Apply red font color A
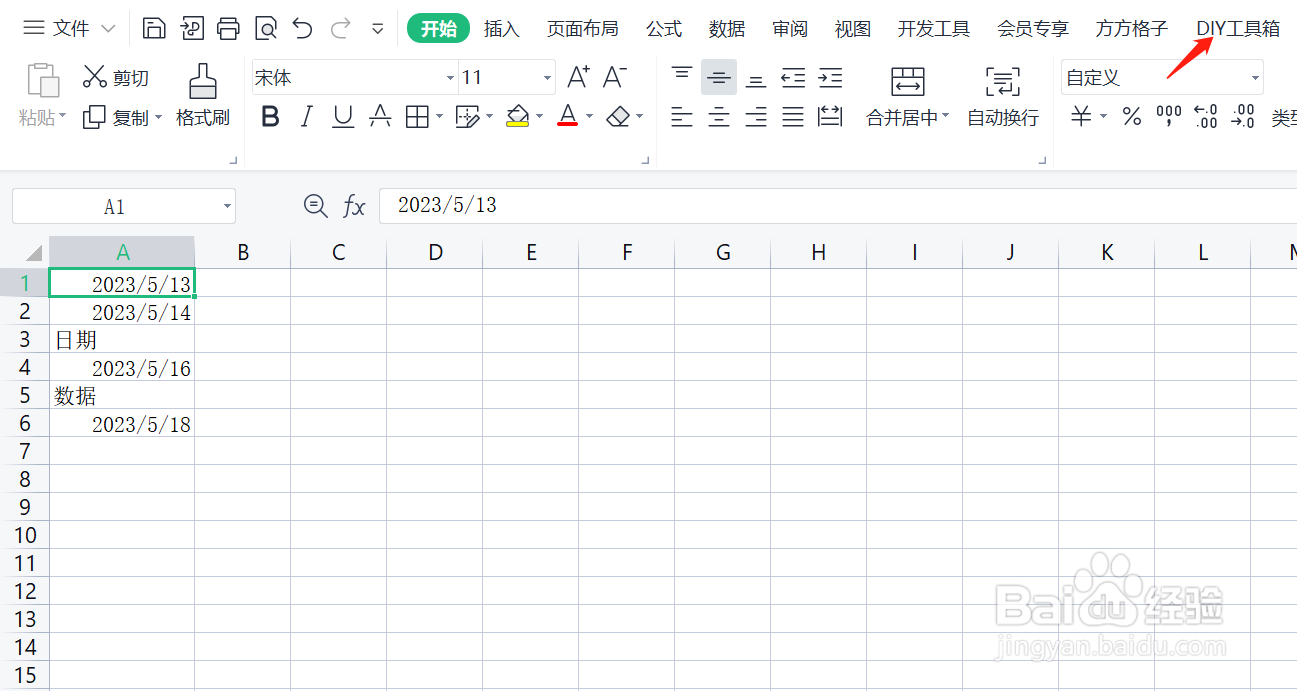The image size is (1297, 691). 568,117
